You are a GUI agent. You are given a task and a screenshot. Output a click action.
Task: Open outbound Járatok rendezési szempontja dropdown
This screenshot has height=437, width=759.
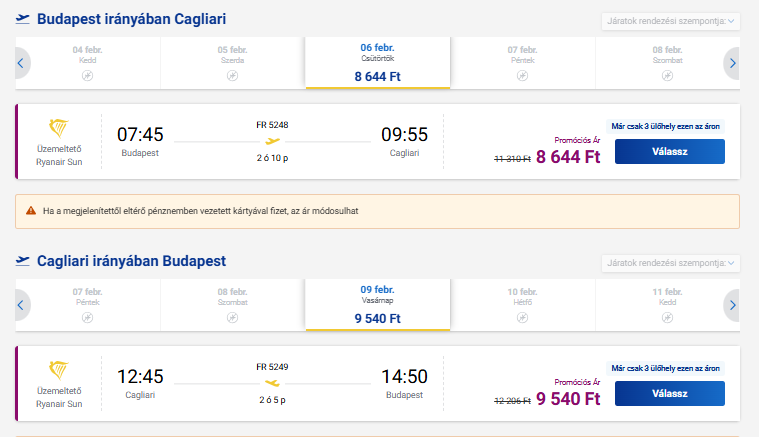pyautogui.click(x=670, y=21)
